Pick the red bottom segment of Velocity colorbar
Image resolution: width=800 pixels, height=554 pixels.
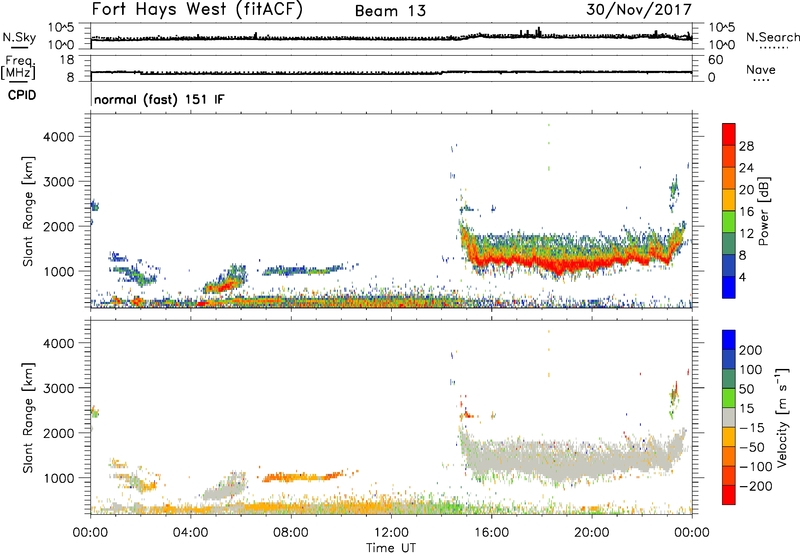click(x=729, y=495)
